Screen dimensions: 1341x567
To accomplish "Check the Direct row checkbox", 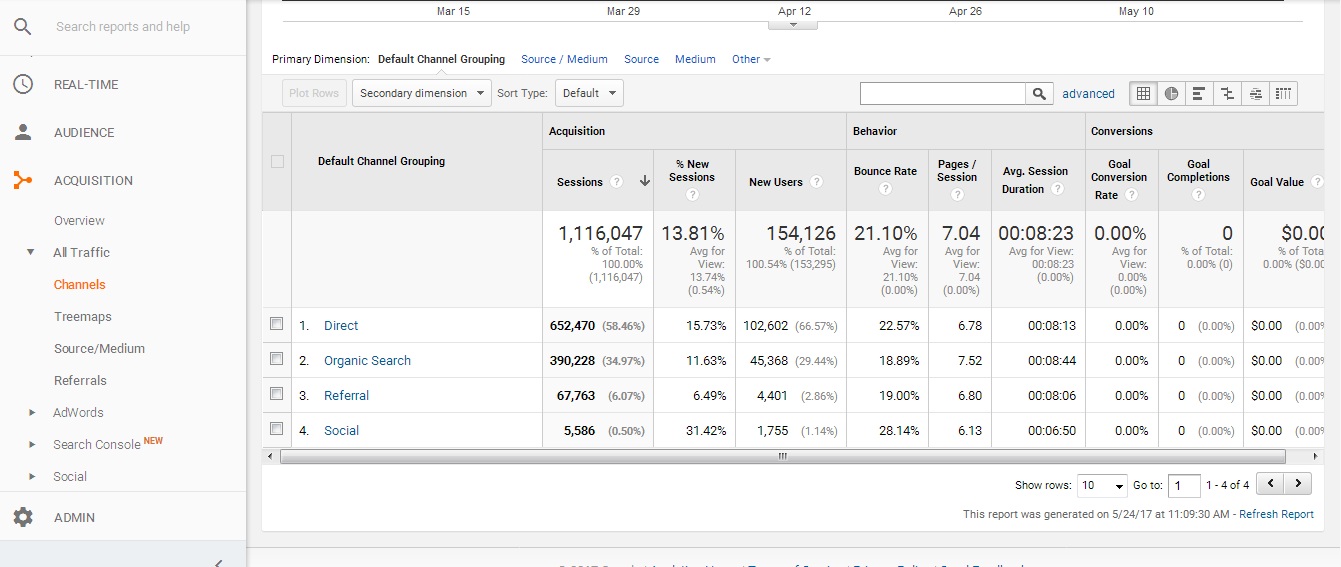I will pyautogui.click(x=277, y=324).
